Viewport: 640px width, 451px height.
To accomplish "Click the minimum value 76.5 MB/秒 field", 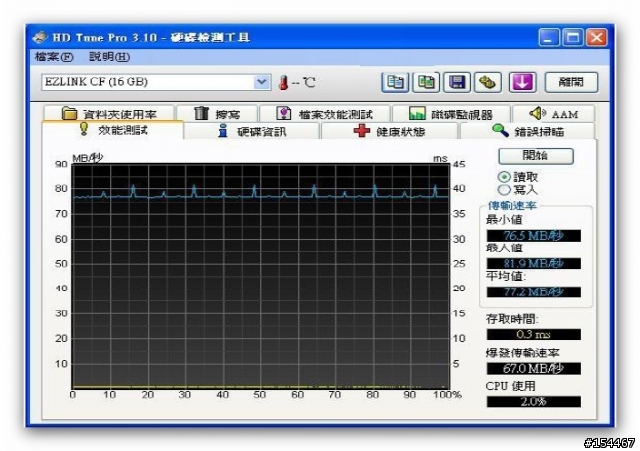I will [x=533, y=236].
